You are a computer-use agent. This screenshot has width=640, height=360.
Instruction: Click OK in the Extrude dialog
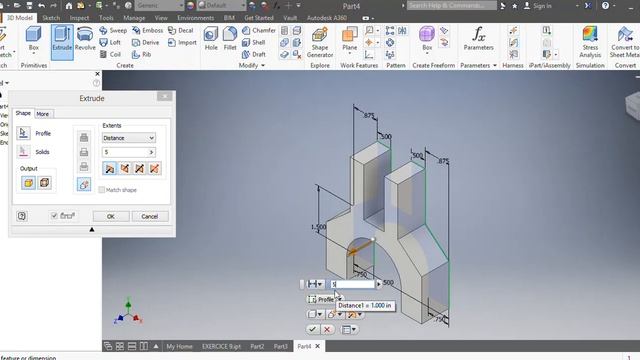(111, 216)
